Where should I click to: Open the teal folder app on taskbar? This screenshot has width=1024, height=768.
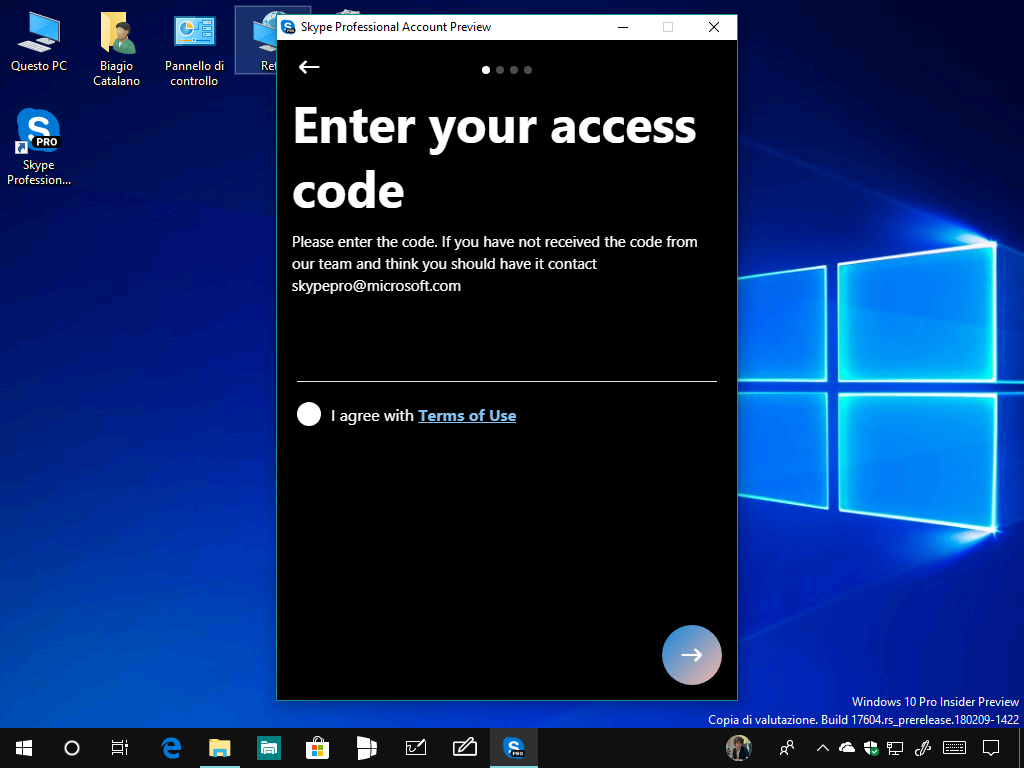[x=269, y=748]
